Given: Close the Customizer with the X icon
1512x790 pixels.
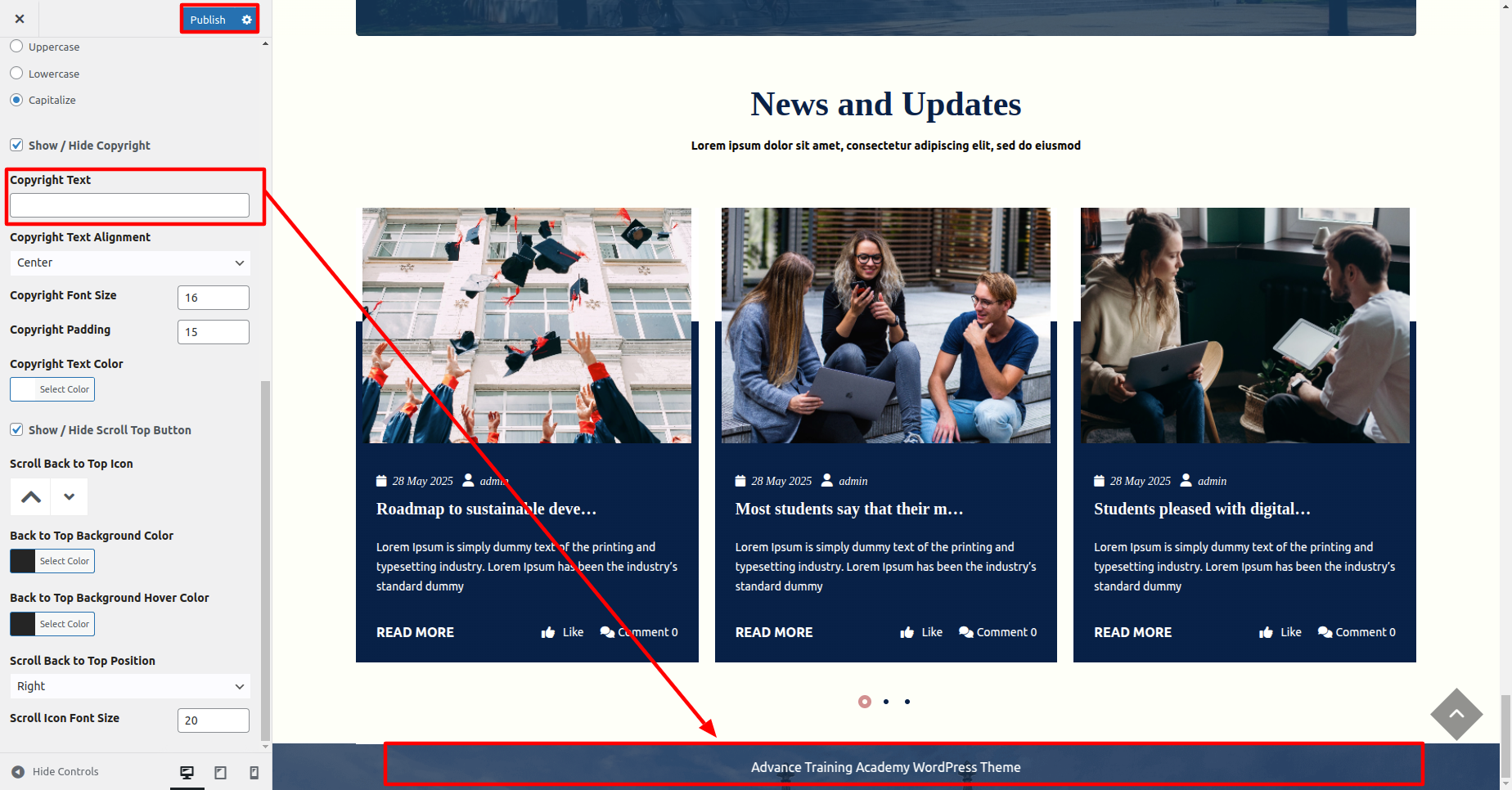Looking at the screenshot, I should (x=20, y=19).
